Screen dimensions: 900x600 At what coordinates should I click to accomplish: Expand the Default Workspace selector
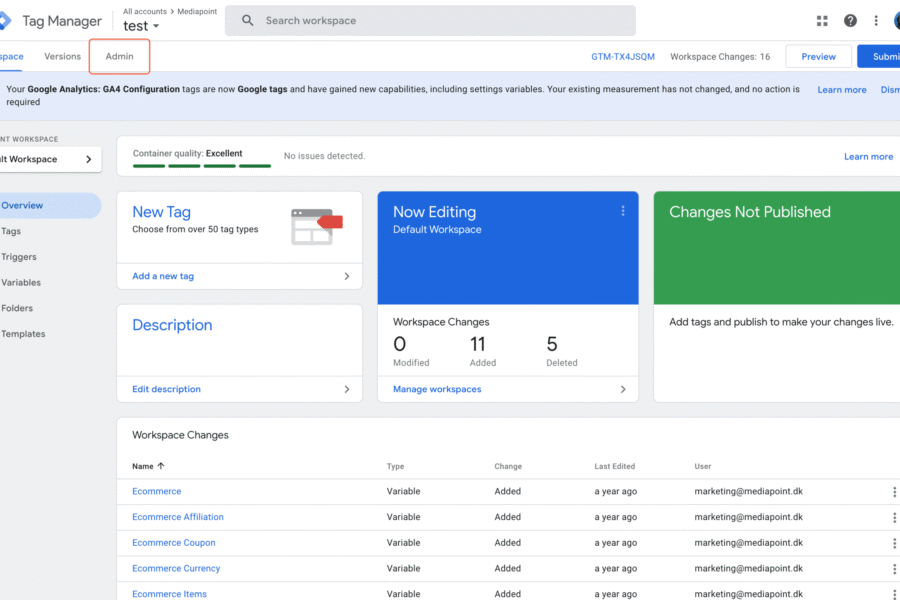[51, 159]
